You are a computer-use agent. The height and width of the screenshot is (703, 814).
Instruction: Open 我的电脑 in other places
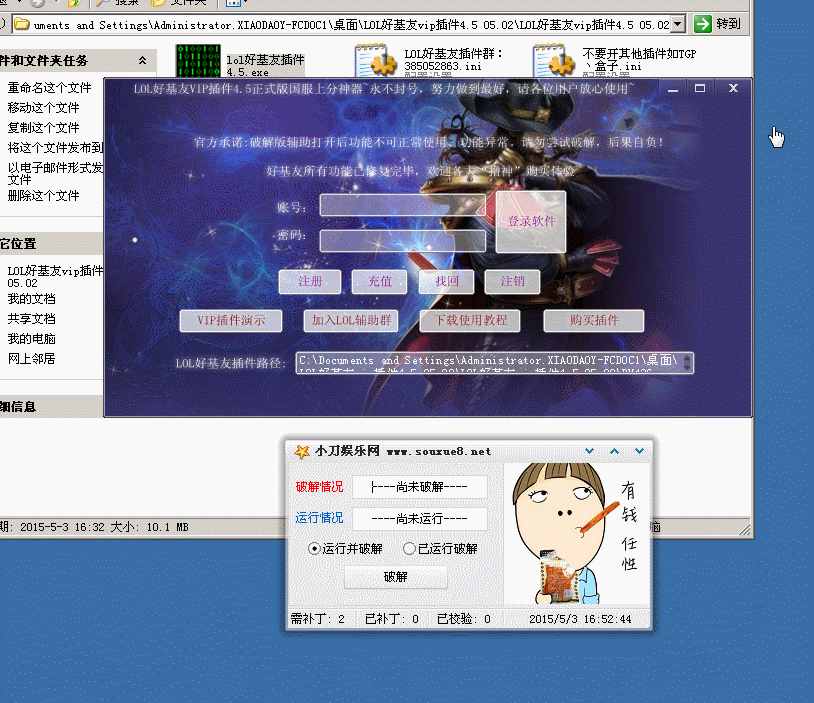point(31,339)
